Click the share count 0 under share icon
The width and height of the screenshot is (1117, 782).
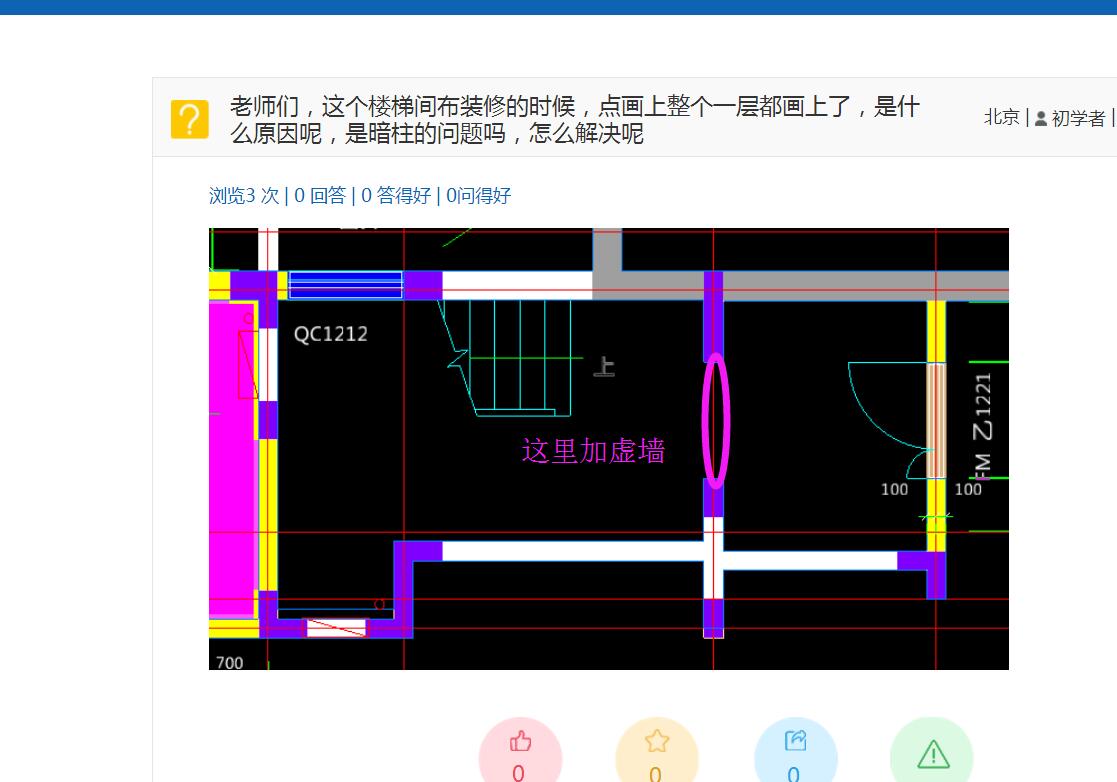[x=794, y=773]
